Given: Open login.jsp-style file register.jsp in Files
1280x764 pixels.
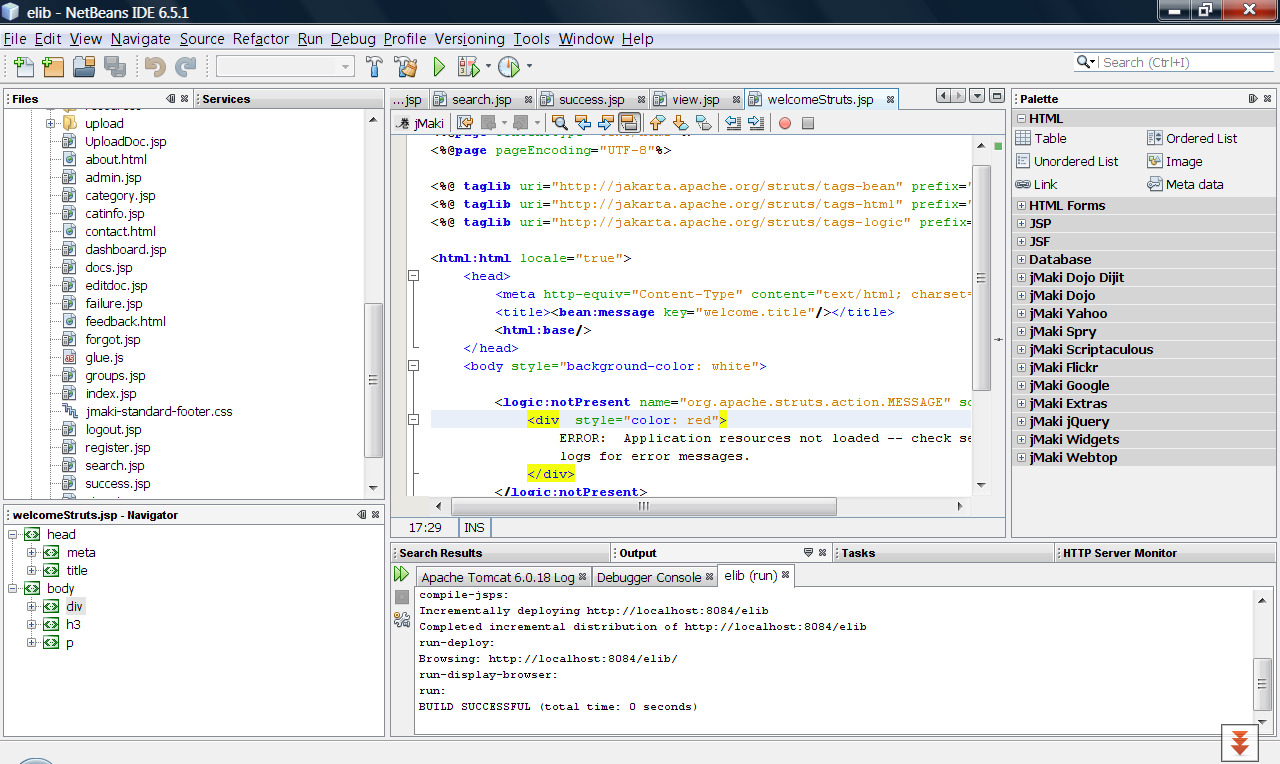Looking at the screenshot, I should coord(117,448).
